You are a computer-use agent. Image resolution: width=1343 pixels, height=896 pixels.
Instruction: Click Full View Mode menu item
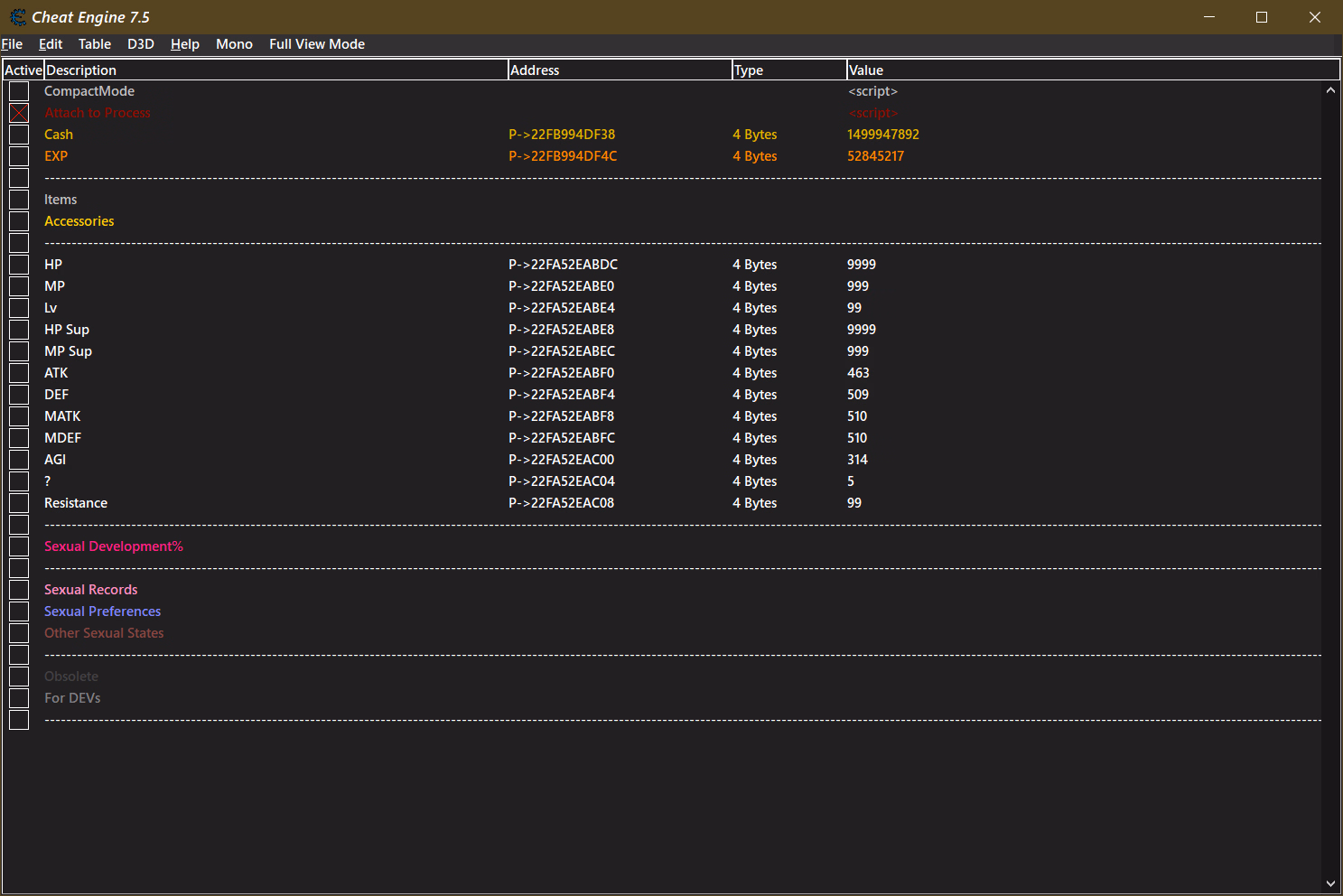317,44
